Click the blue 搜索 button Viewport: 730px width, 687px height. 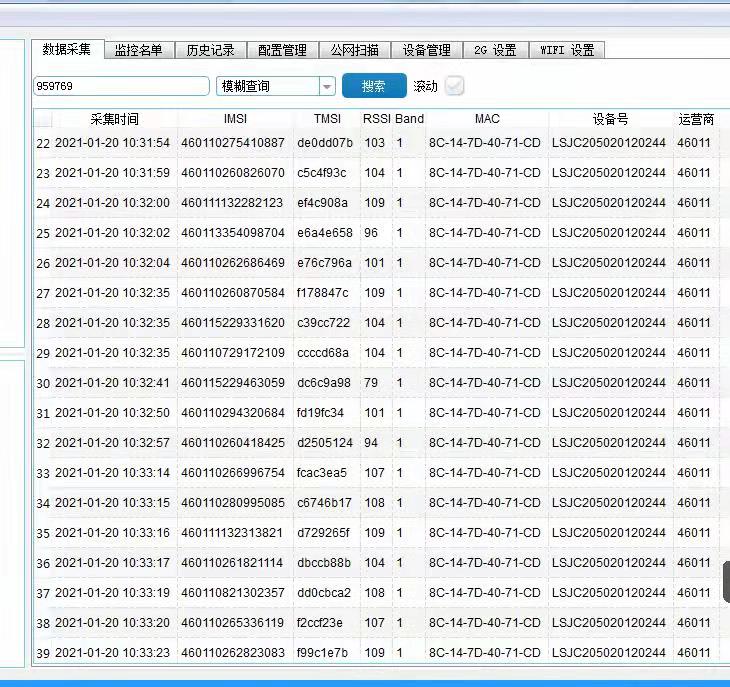tap(374, 86)
